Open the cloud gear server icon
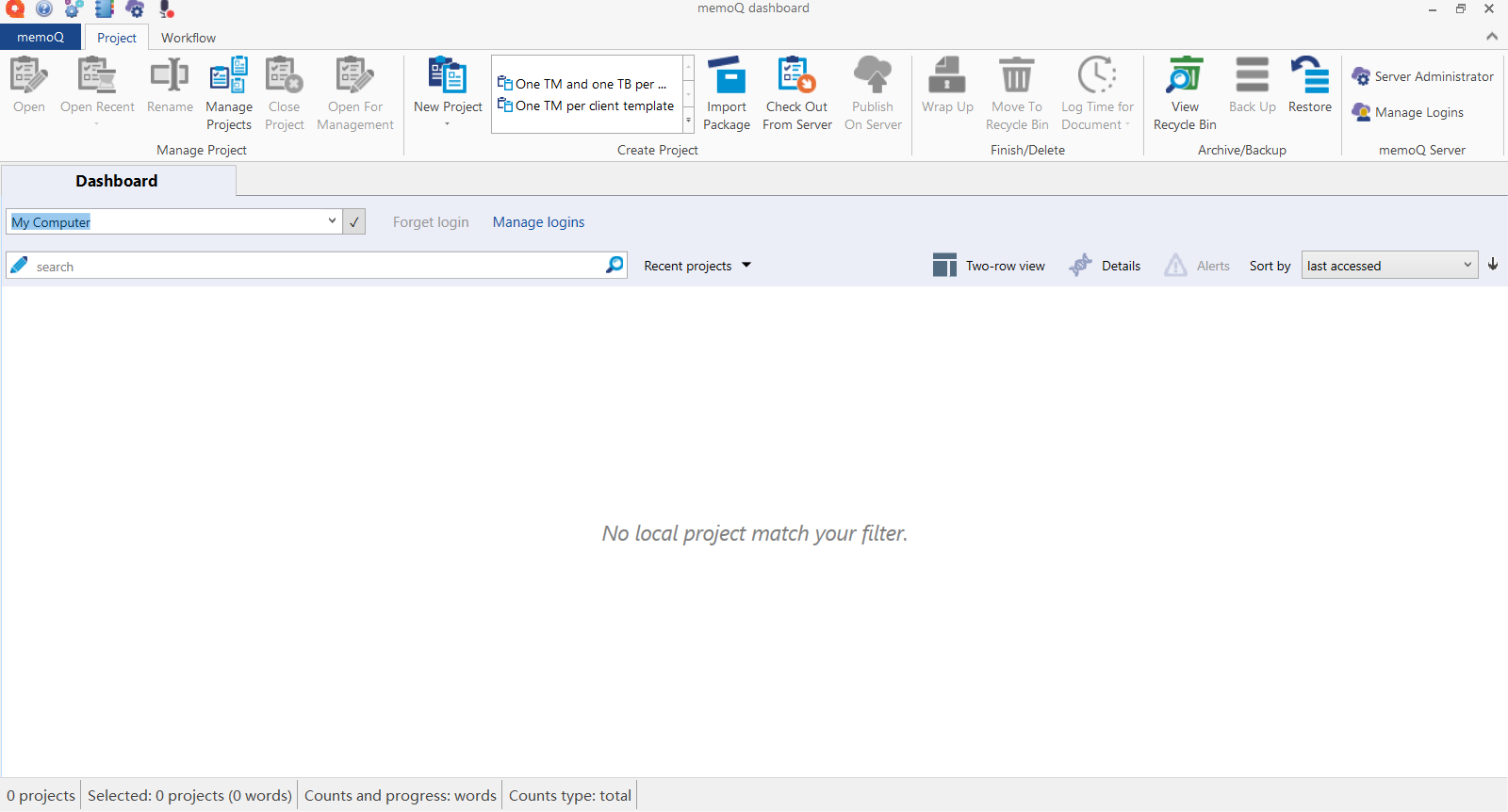1508x812 pixels. pos(135,9)
